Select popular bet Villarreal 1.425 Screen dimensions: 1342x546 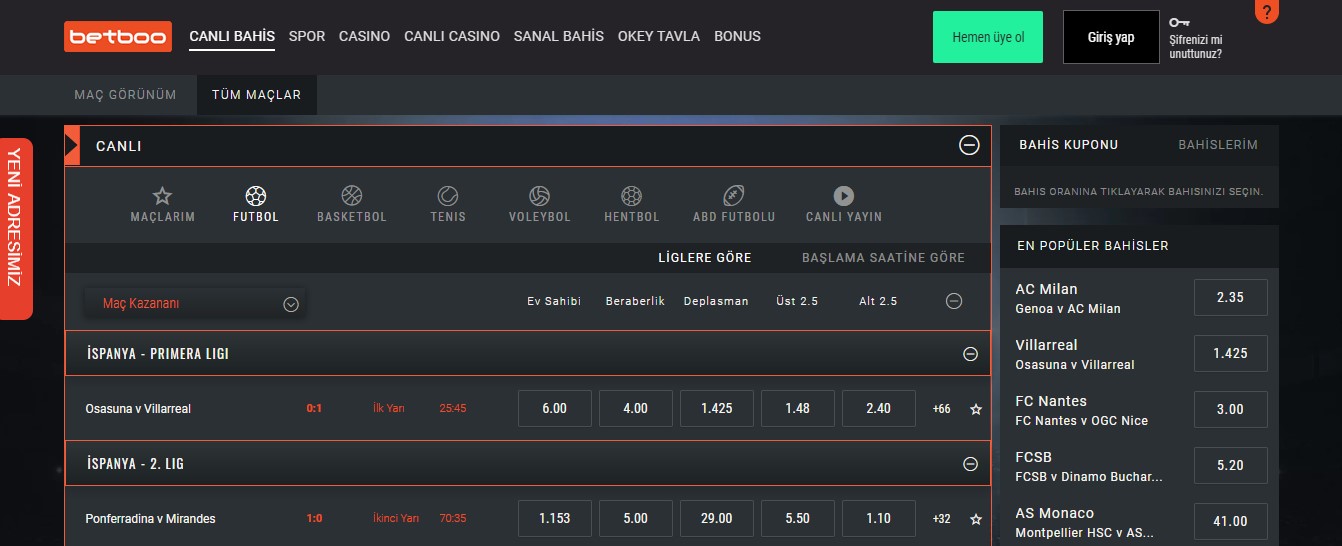pos(1231,354)
